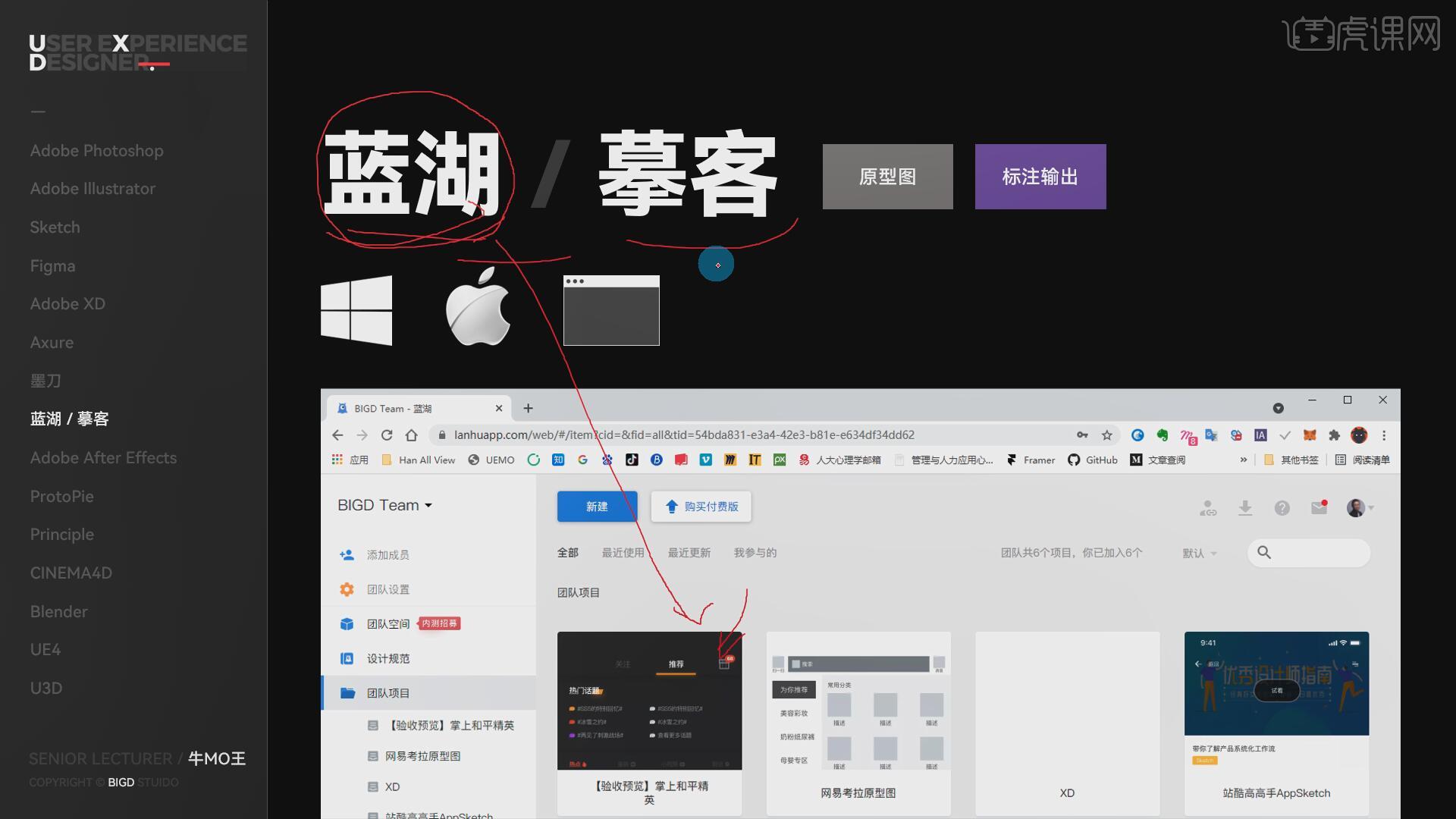1456x819 pixels.
Task: Reload the page in browser
Action: coord(387,435)
